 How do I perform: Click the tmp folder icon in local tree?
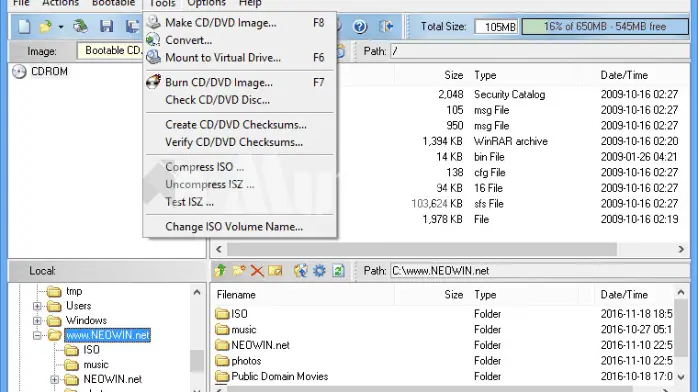pos(54,291)
